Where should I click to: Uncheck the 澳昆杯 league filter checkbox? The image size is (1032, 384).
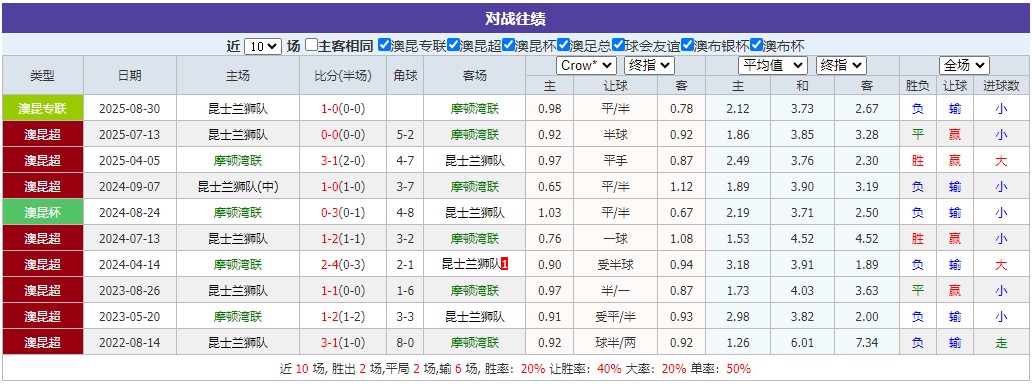point(508,45)
